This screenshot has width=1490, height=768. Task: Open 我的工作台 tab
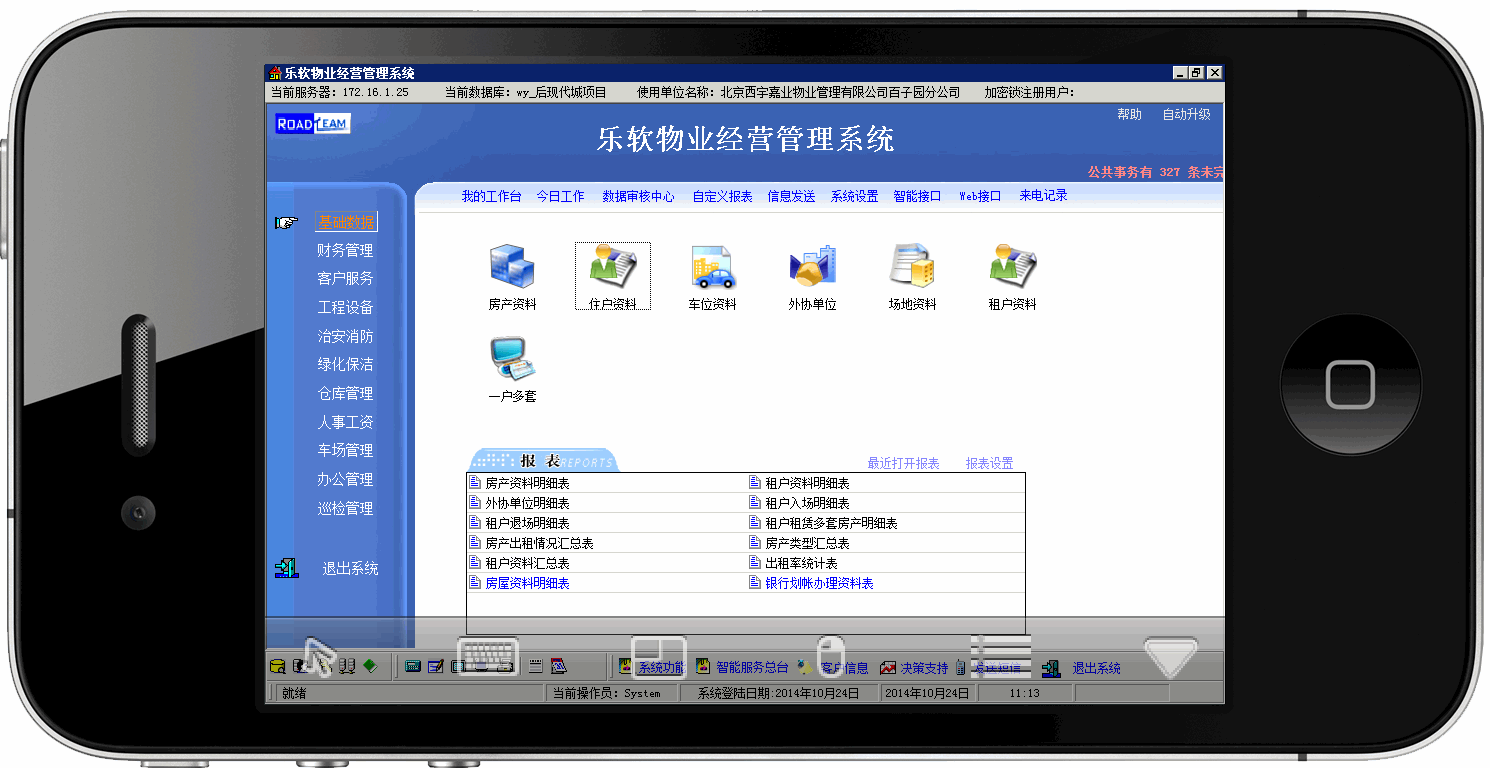coord(491,196)
